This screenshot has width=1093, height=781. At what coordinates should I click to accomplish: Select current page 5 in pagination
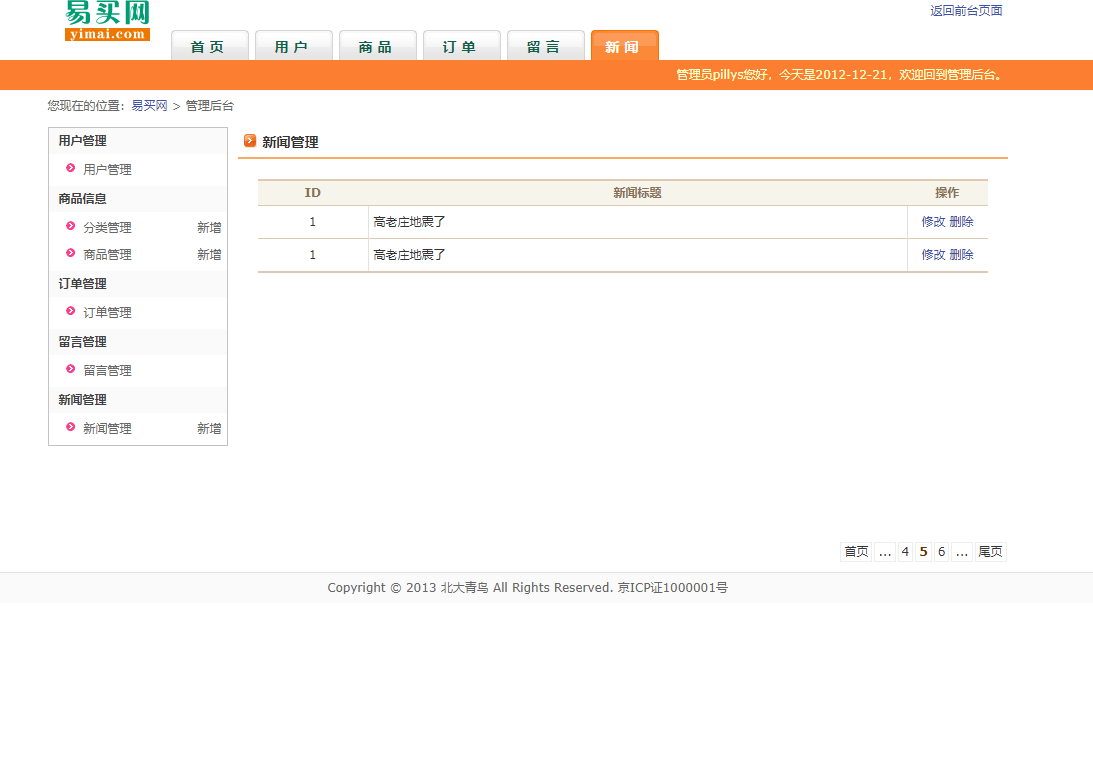click(x=924, y=552)
